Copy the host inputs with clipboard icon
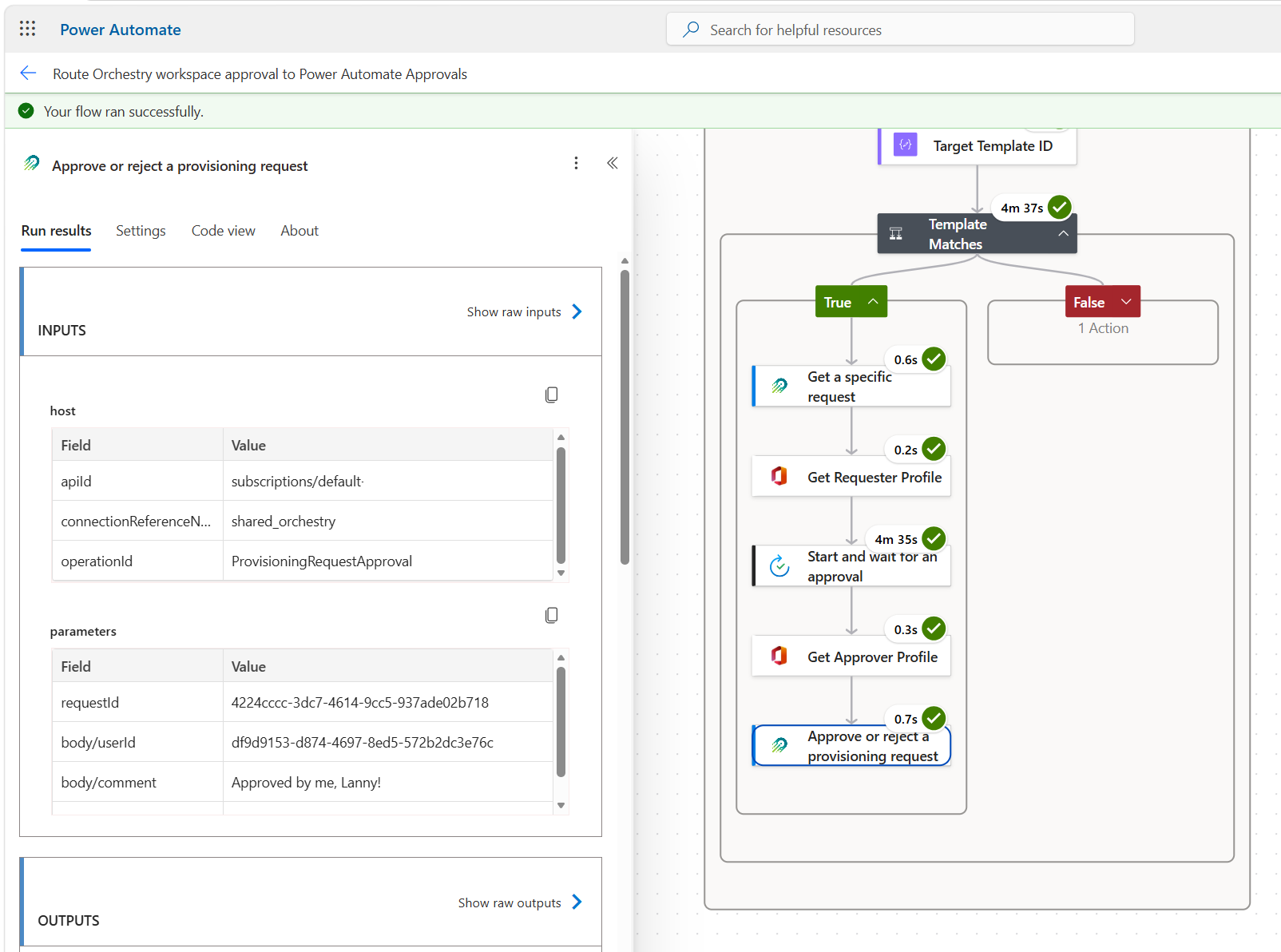 (551, 395)
